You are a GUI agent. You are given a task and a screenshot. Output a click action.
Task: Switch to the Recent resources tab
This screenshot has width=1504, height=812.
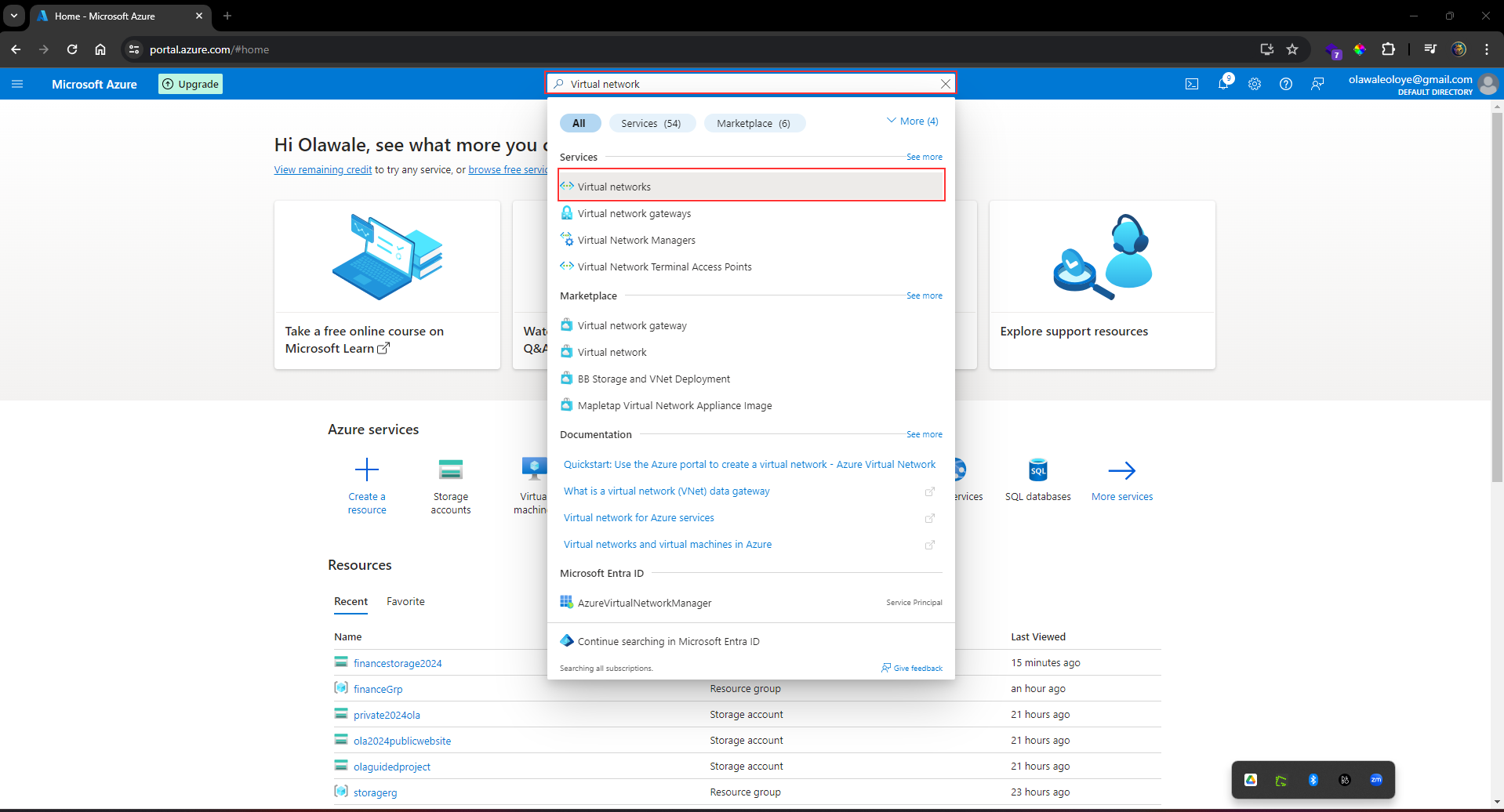[351, 601]
